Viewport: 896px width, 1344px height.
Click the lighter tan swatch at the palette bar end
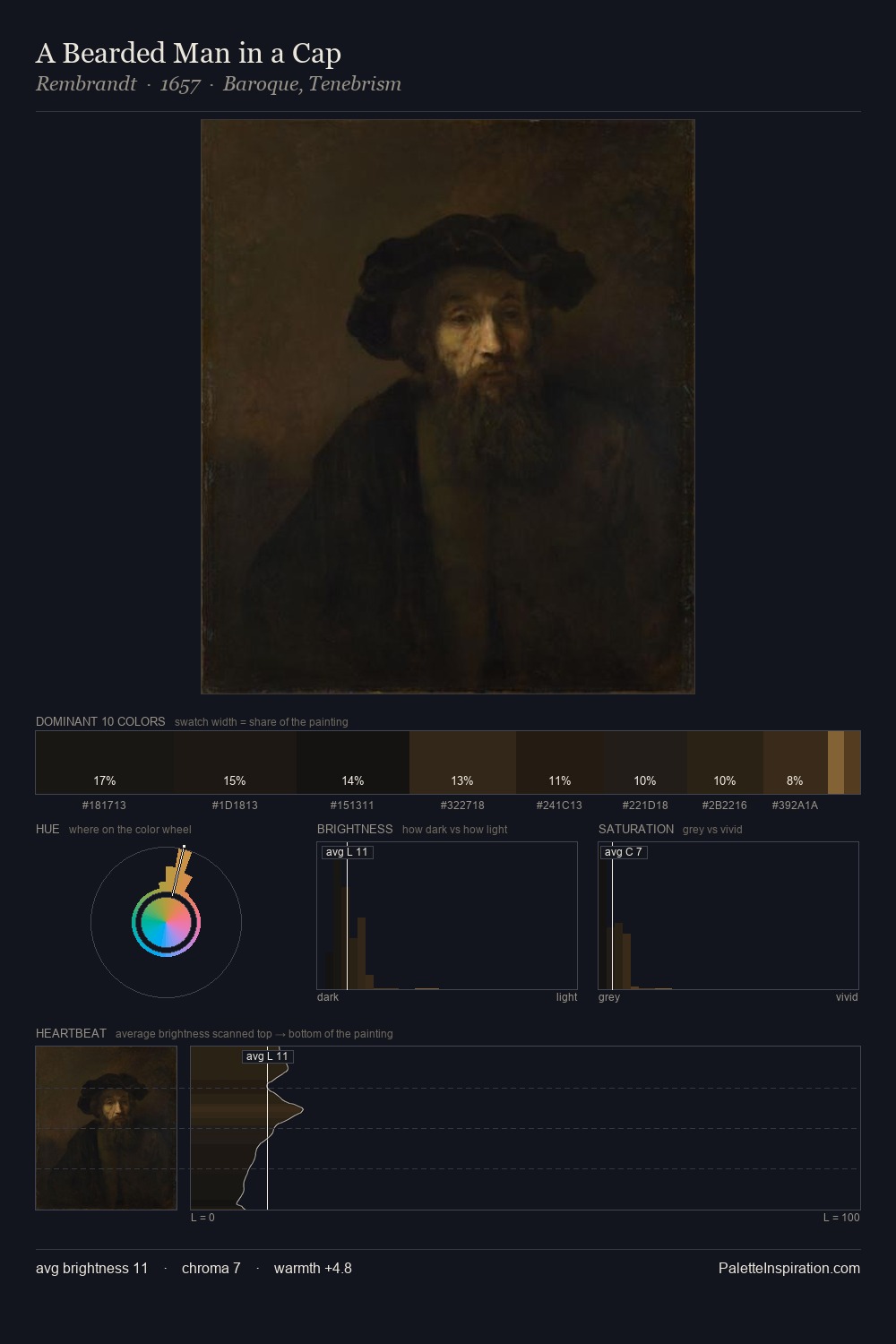coord(836,762)
